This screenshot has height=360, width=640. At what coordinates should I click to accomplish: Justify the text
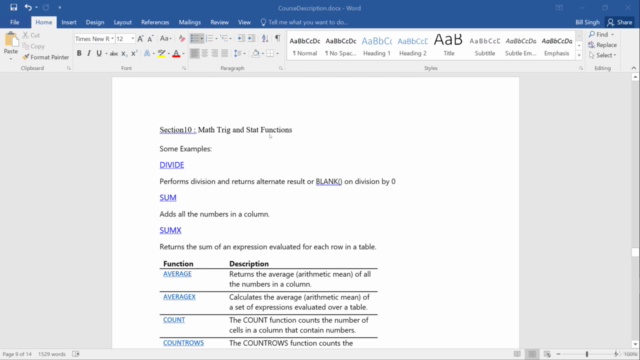pyautogui.click(x=224, y=53)
